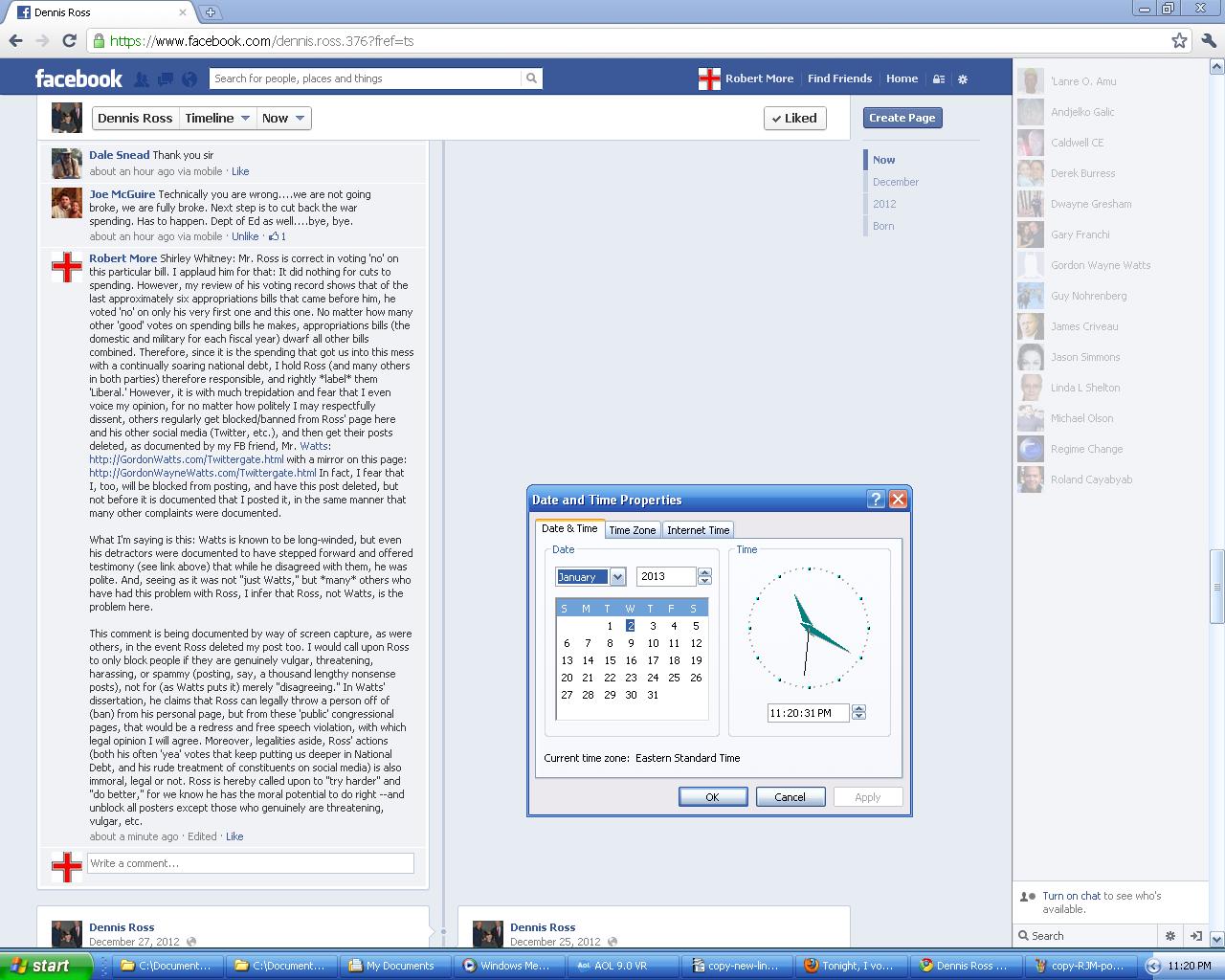Click the browser forward arrow
1225x980 pixels.
pos(42,40)
